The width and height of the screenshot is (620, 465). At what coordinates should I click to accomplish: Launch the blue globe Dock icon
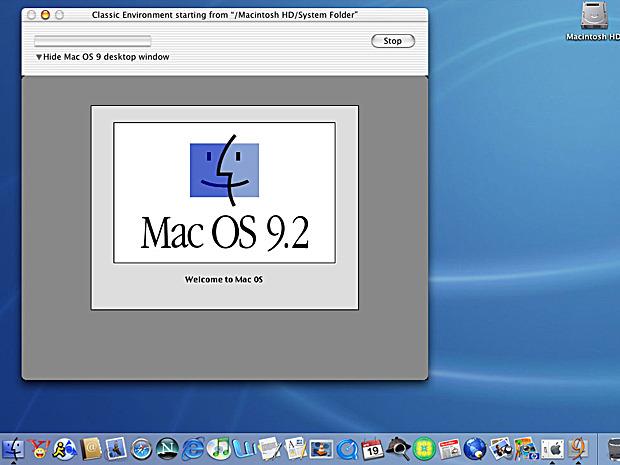point(475,449)
